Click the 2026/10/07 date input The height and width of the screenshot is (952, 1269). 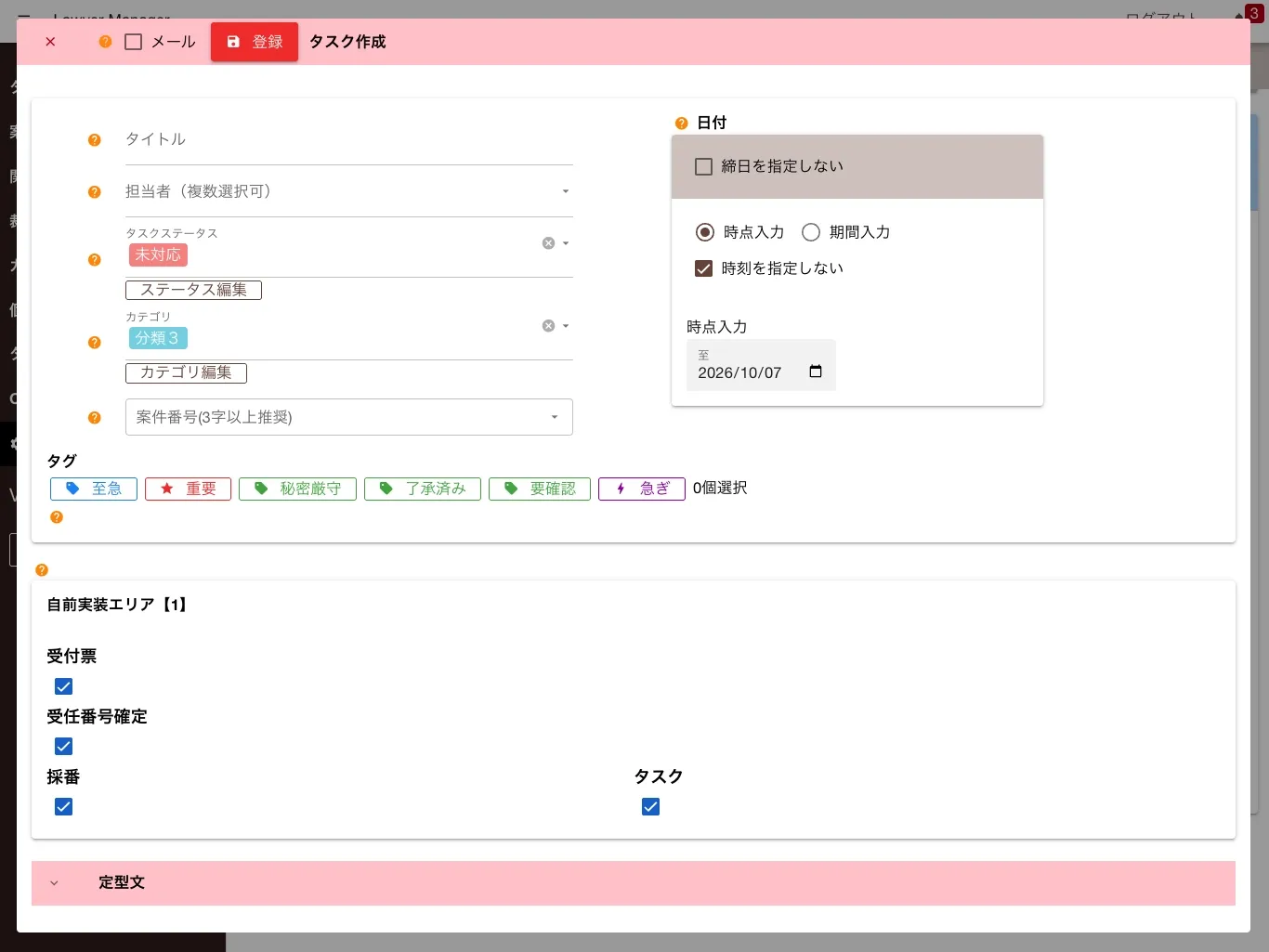point(761,365)
